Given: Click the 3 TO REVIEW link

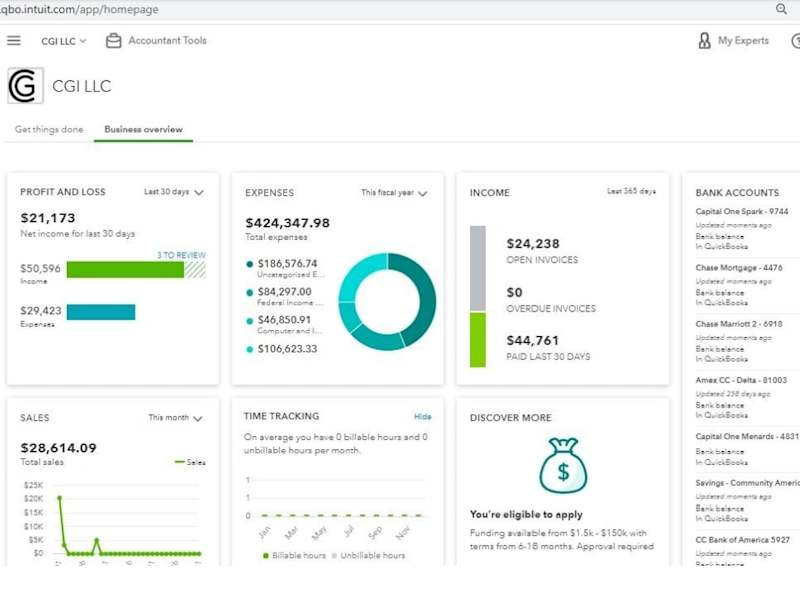Looking at the screenshot, I should point(181,255).
